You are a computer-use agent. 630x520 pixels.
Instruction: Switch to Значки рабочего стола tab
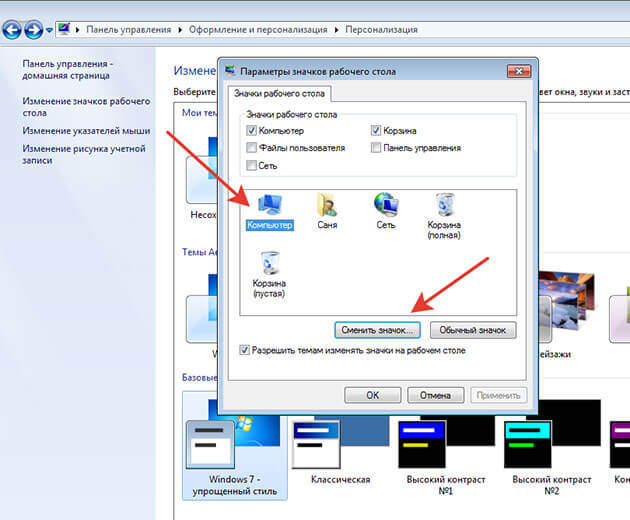pos(279,94)
